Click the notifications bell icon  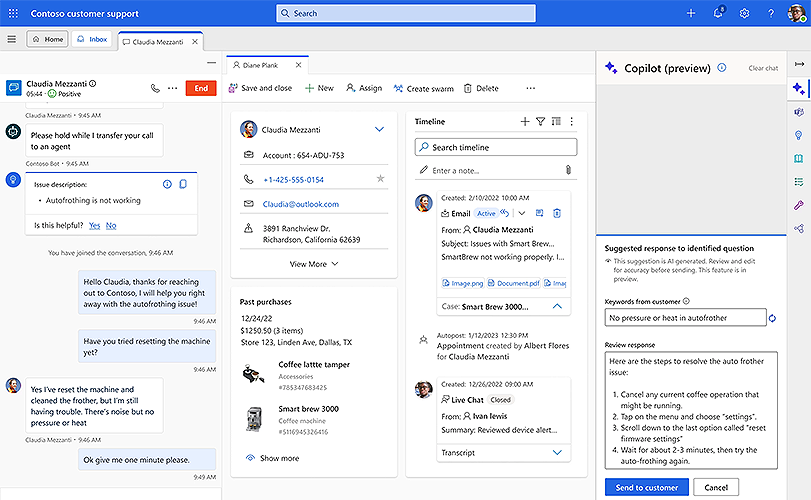pos(719,13)
